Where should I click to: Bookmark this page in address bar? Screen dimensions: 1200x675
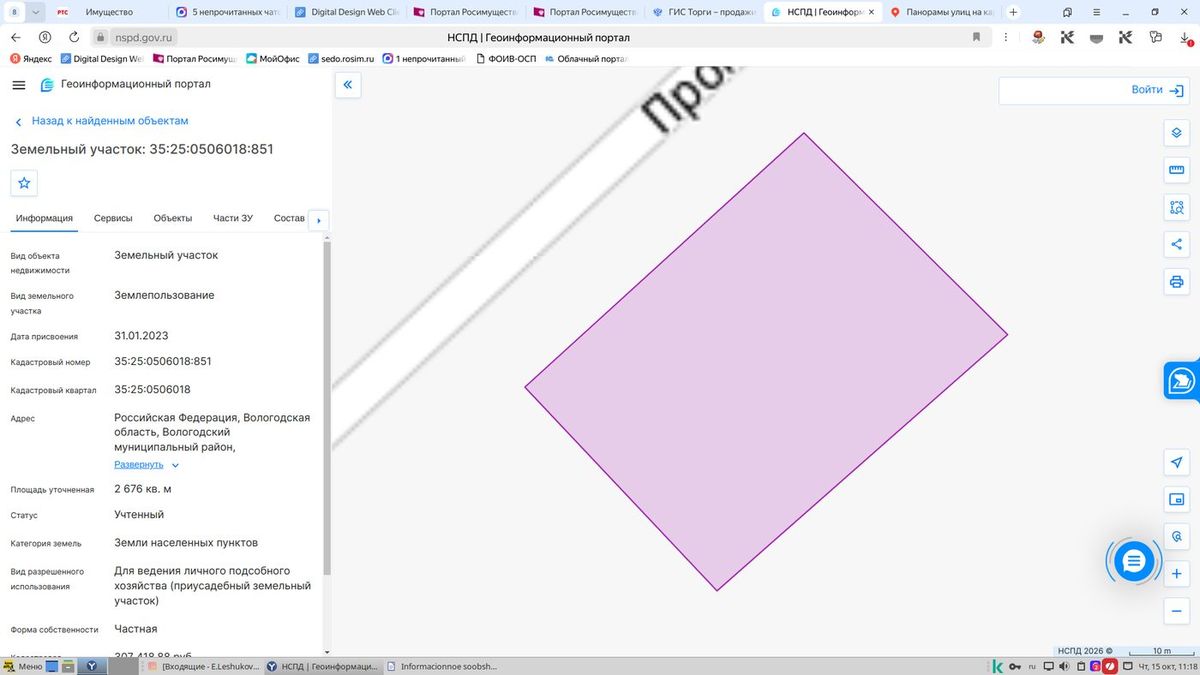pyautogui.click(x=976, y=37)
